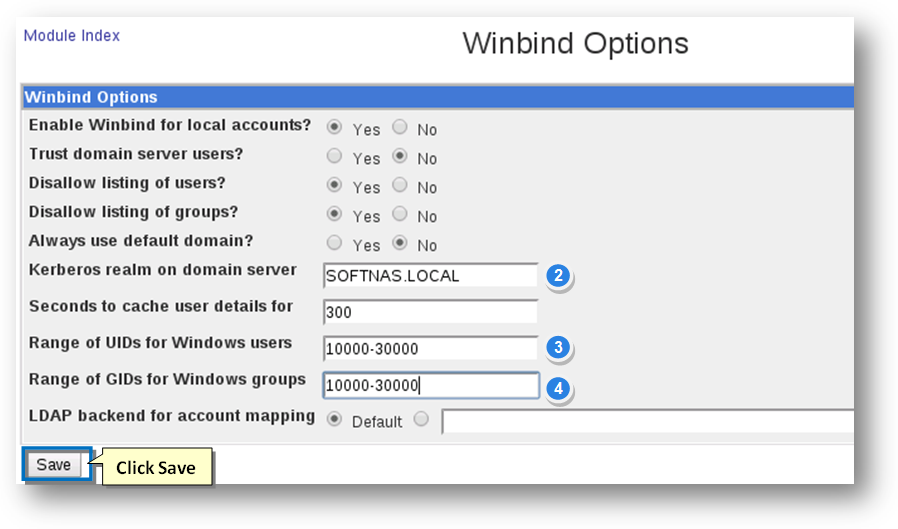Click the blue step 2 badge

tap(558, 276)
